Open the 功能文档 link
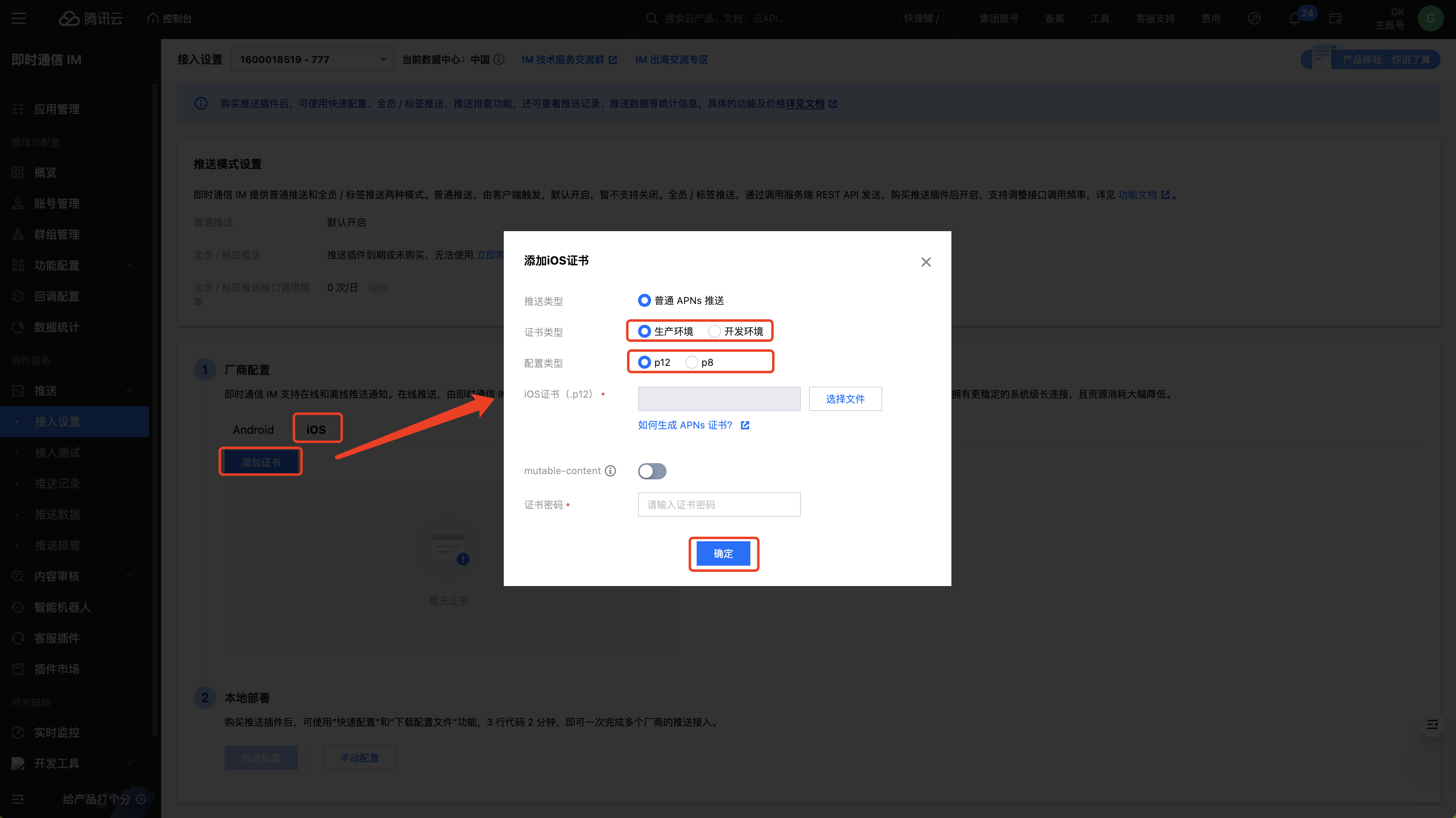This screenshot has height=818, width=1456. 1137,195
